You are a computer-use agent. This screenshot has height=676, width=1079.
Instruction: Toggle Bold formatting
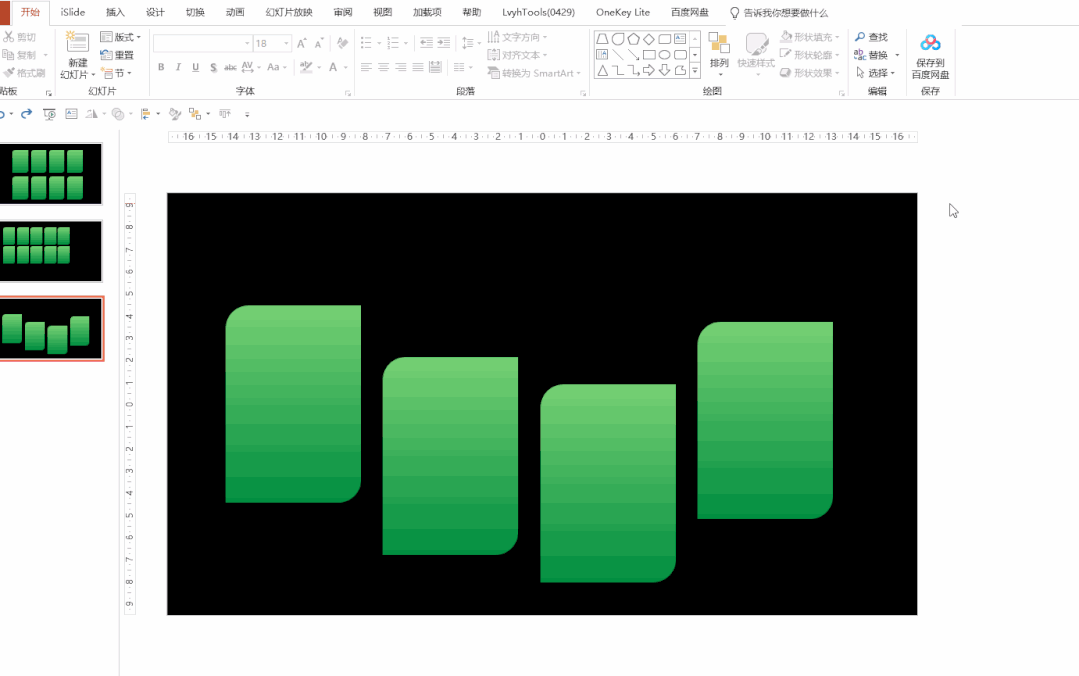click(161, 68)
